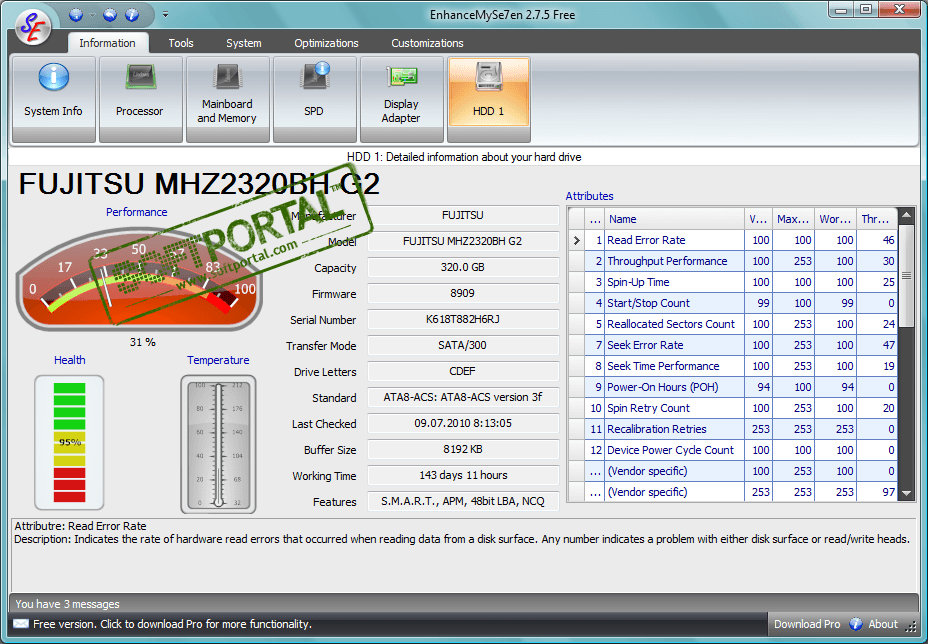
Task: Expand the small arrow beside the first quick-access icon
Action: (92, 15)
